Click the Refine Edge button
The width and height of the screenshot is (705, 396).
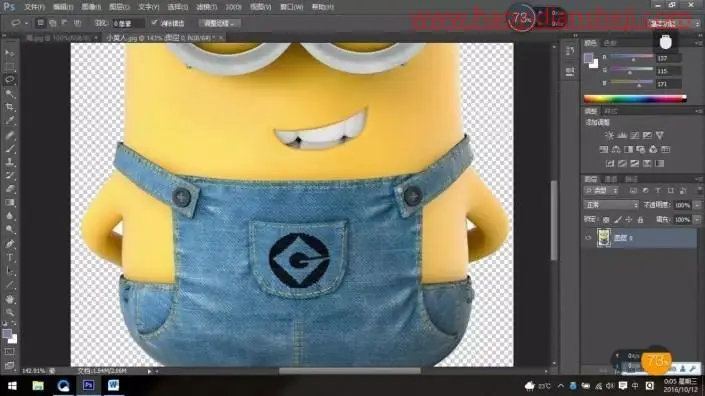tap(219, 23)
